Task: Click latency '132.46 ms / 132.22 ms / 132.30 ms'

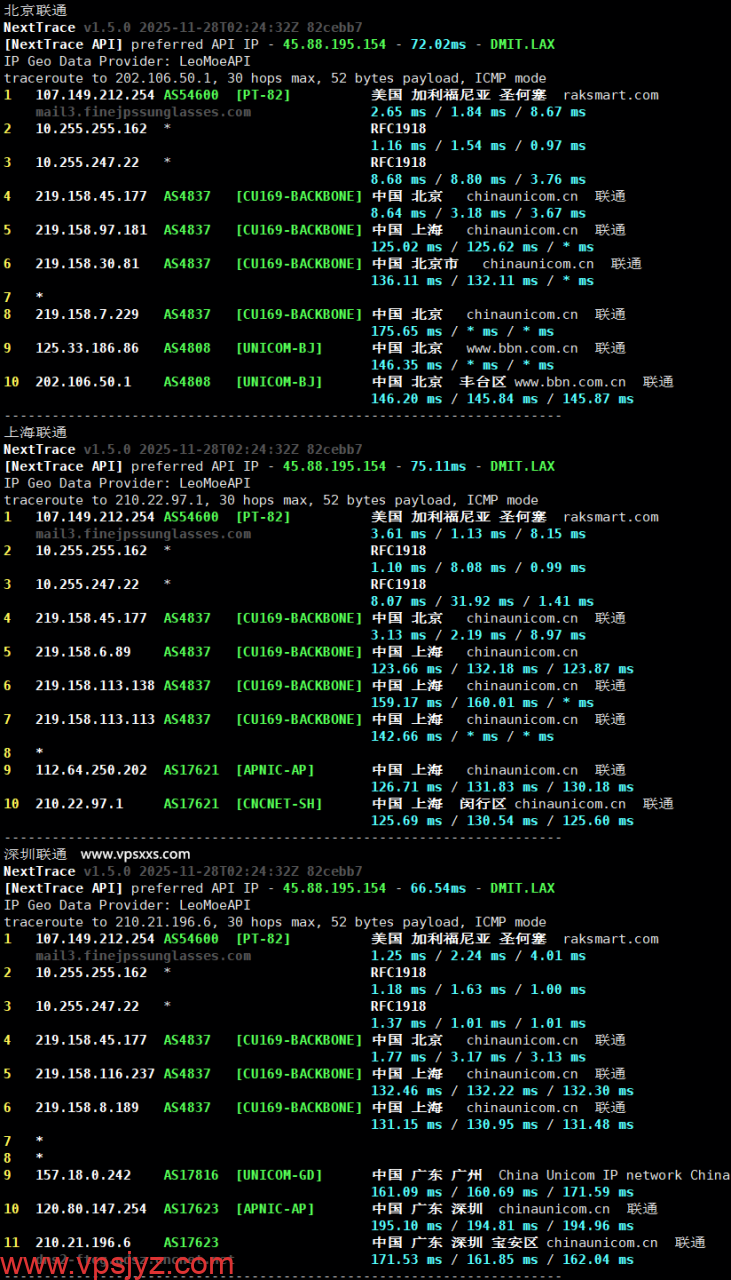Action: [502, 1091]
